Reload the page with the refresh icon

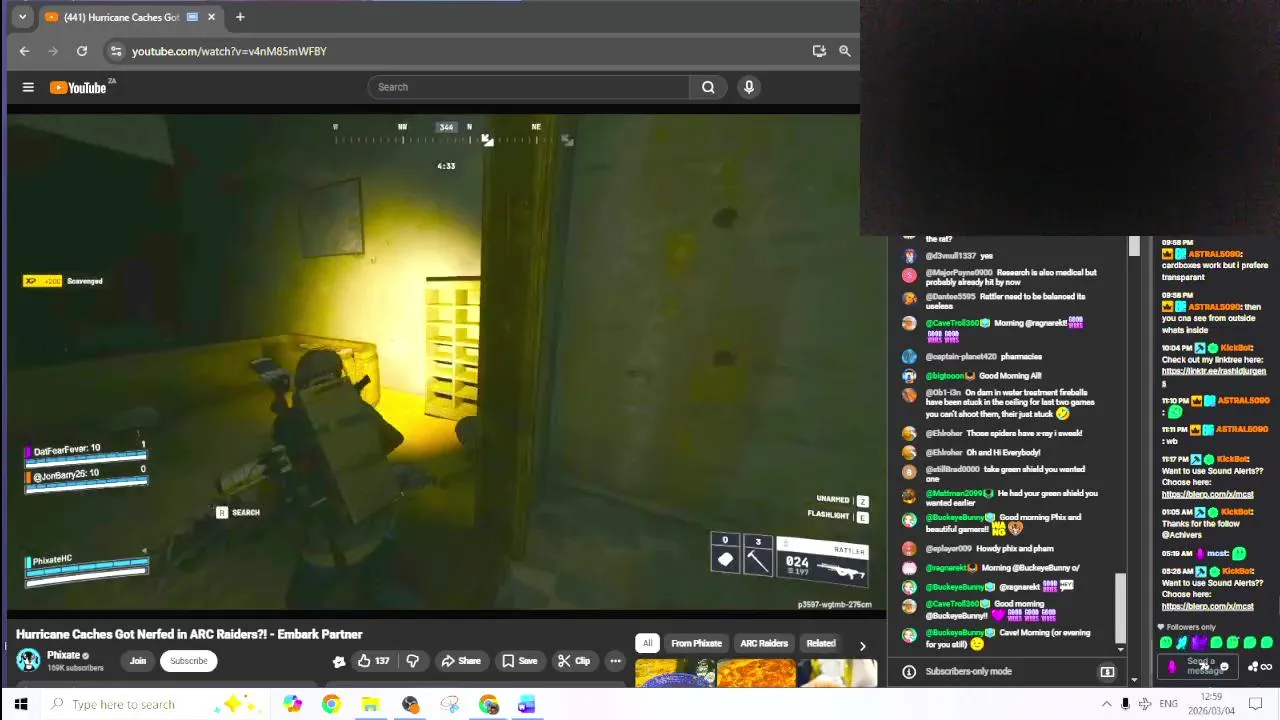[x=82, y=51]
